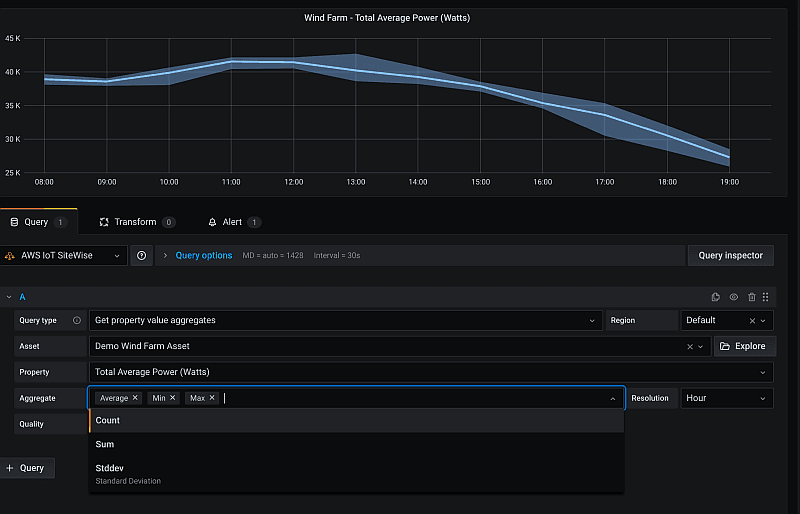Click the Query type info icon

point(77,320)
